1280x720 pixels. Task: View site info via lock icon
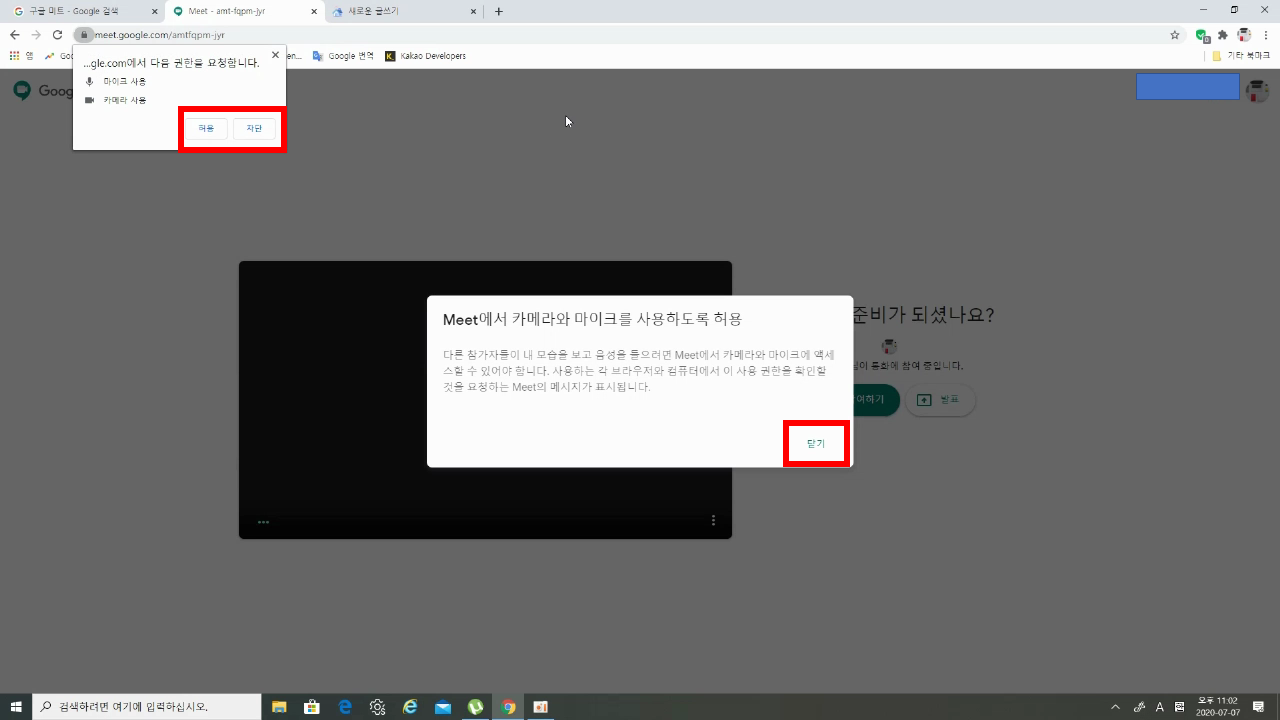[x=85, y=35]
